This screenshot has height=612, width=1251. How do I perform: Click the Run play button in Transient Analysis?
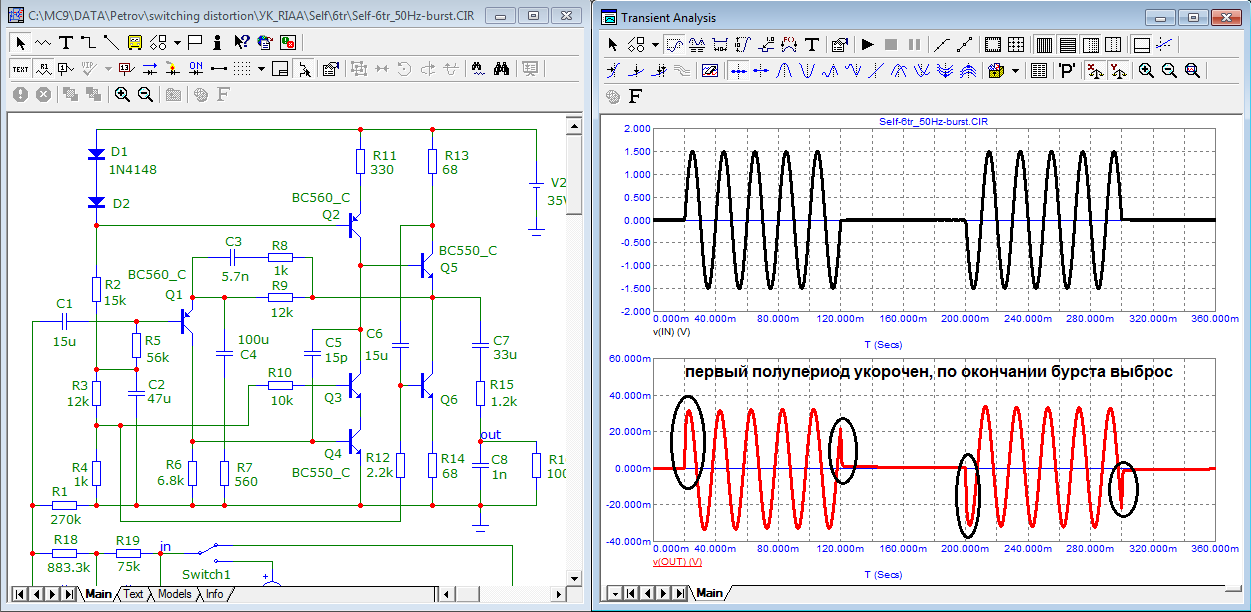867,45
